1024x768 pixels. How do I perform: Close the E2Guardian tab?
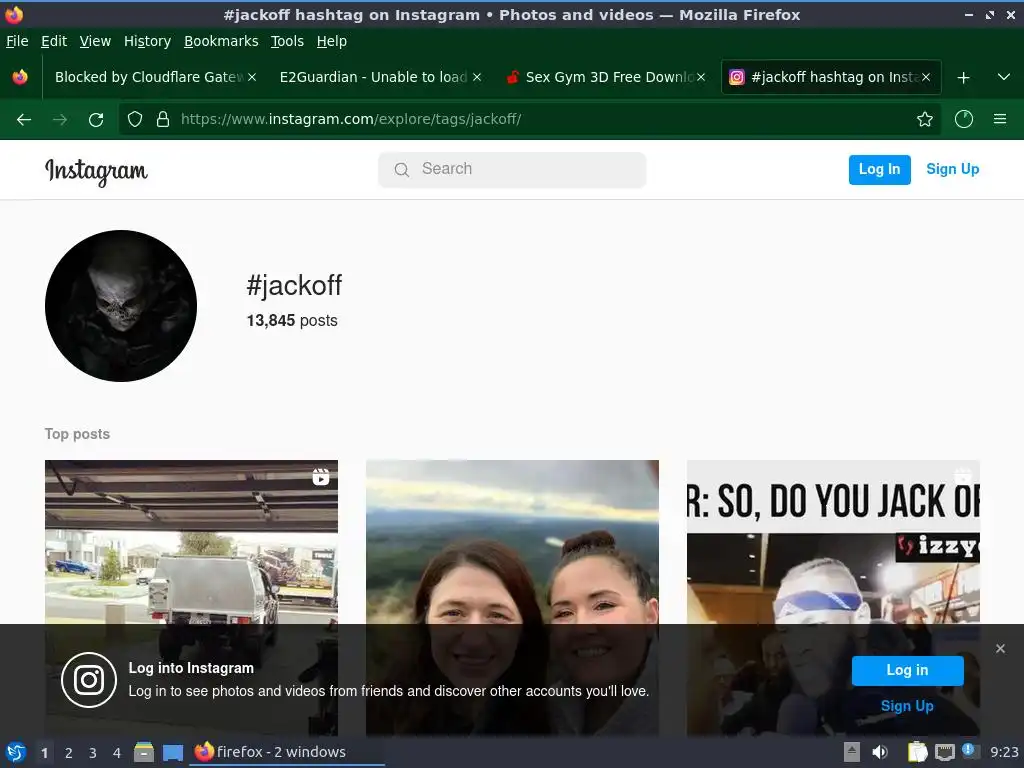point(477,77)
